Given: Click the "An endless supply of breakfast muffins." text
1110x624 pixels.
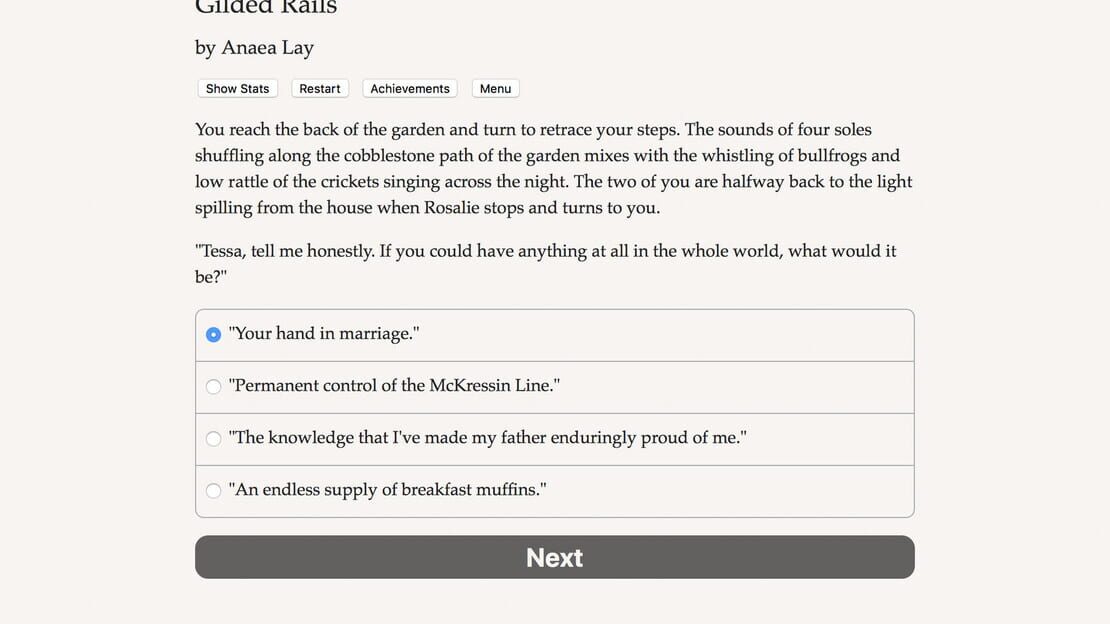Looking at the screenshot, I should (x=387, y=489).
